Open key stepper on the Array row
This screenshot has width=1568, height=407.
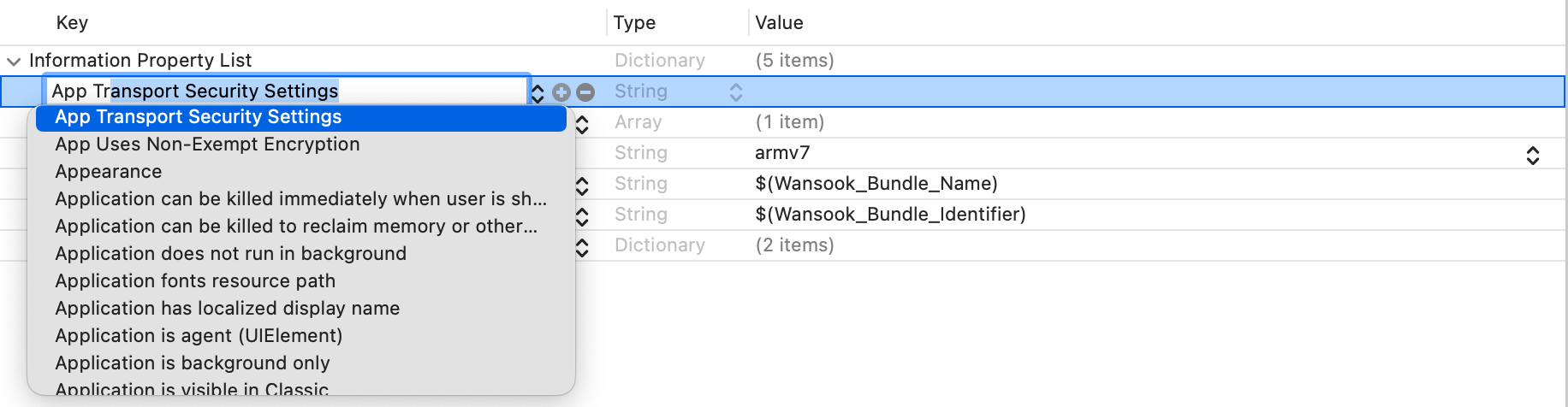click(582, 124)
